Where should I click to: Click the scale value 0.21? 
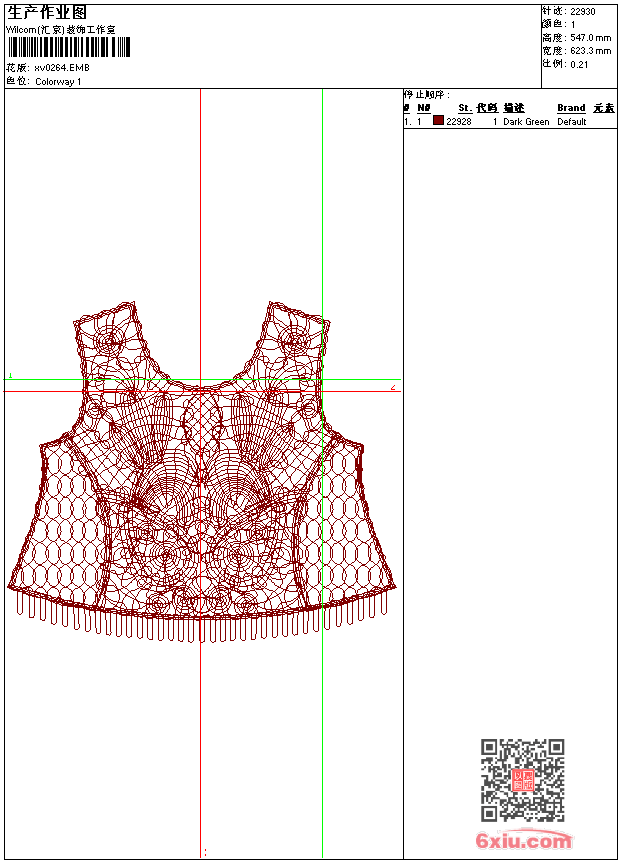579,65
